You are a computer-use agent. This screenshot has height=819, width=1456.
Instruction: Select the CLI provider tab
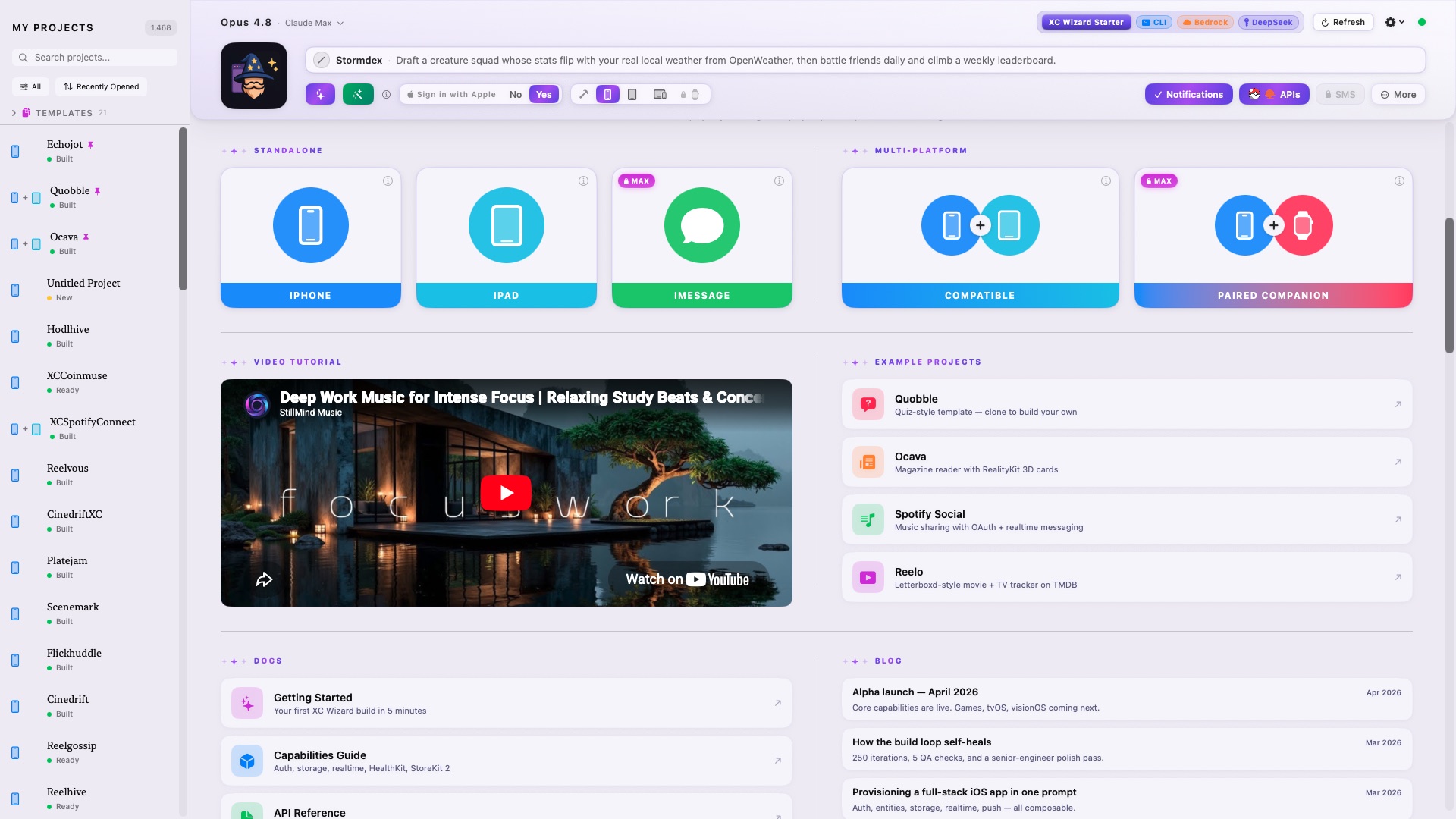[x=1154, y=22]
